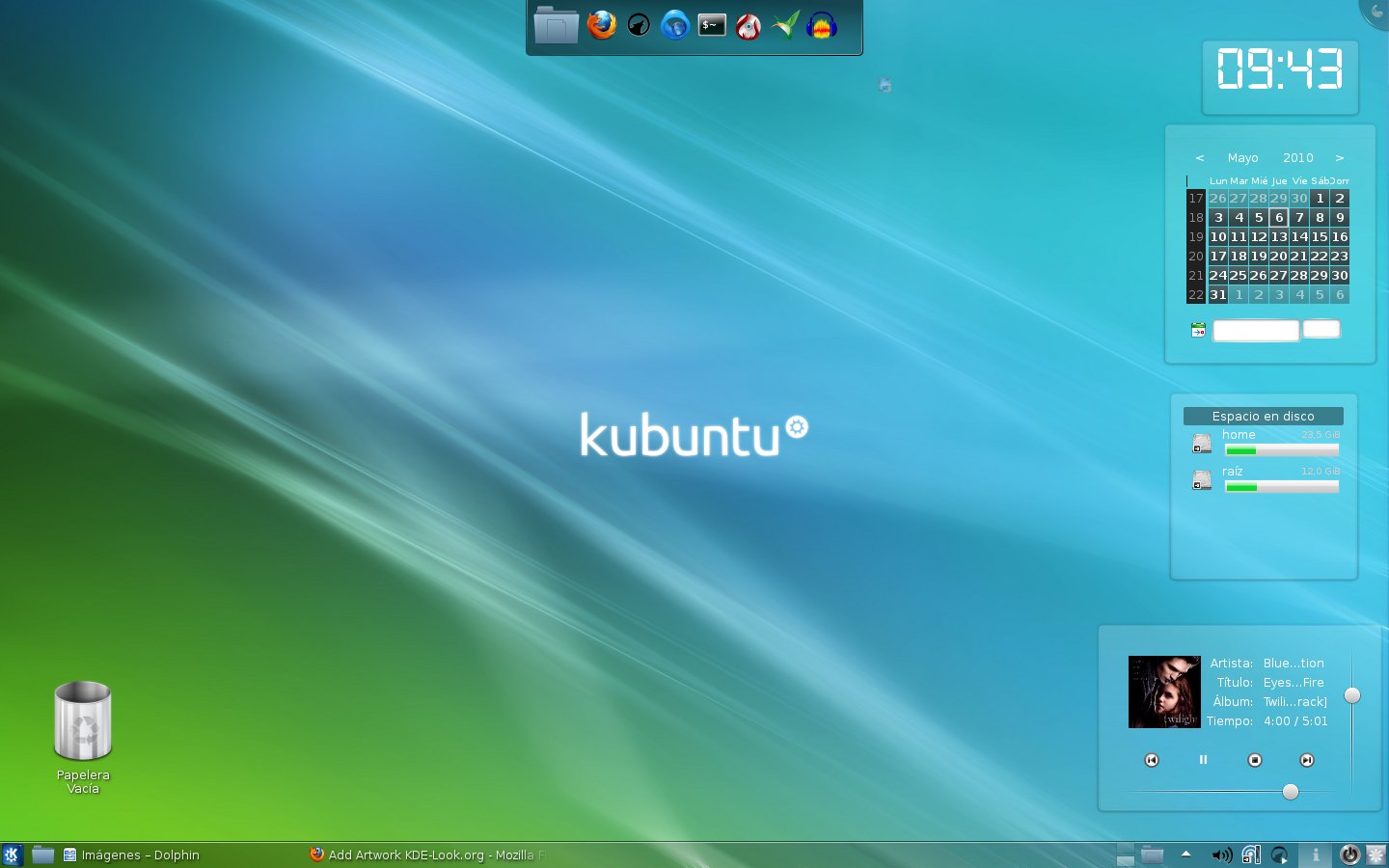Open the Papelera trash icon on desktop
1389x868 pixels.
click(x=83, y=720)
